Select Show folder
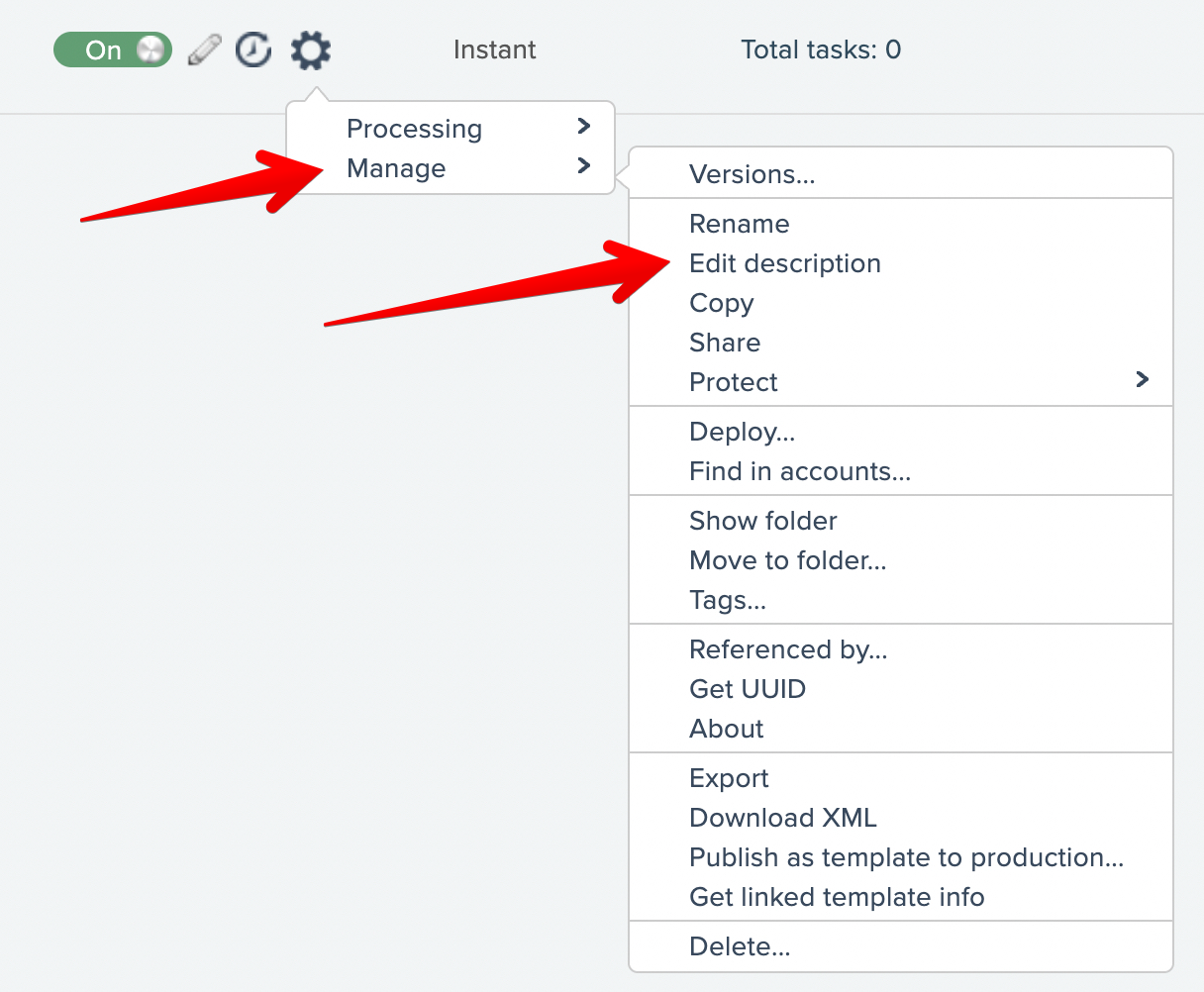 tap(762, 521)
